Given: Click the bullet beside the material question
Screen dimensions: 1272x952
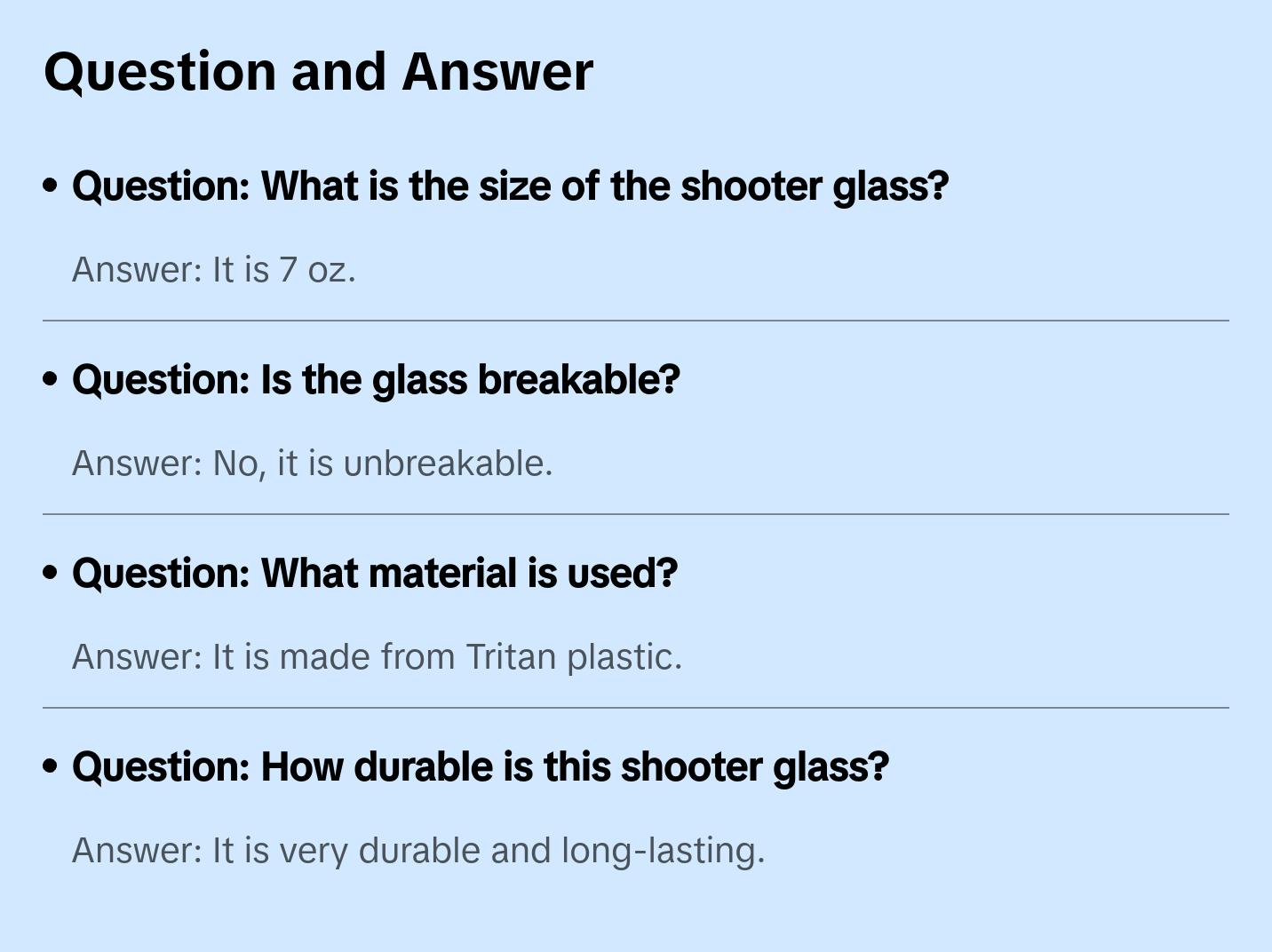Looking at the screenshot, I should 51,573.
